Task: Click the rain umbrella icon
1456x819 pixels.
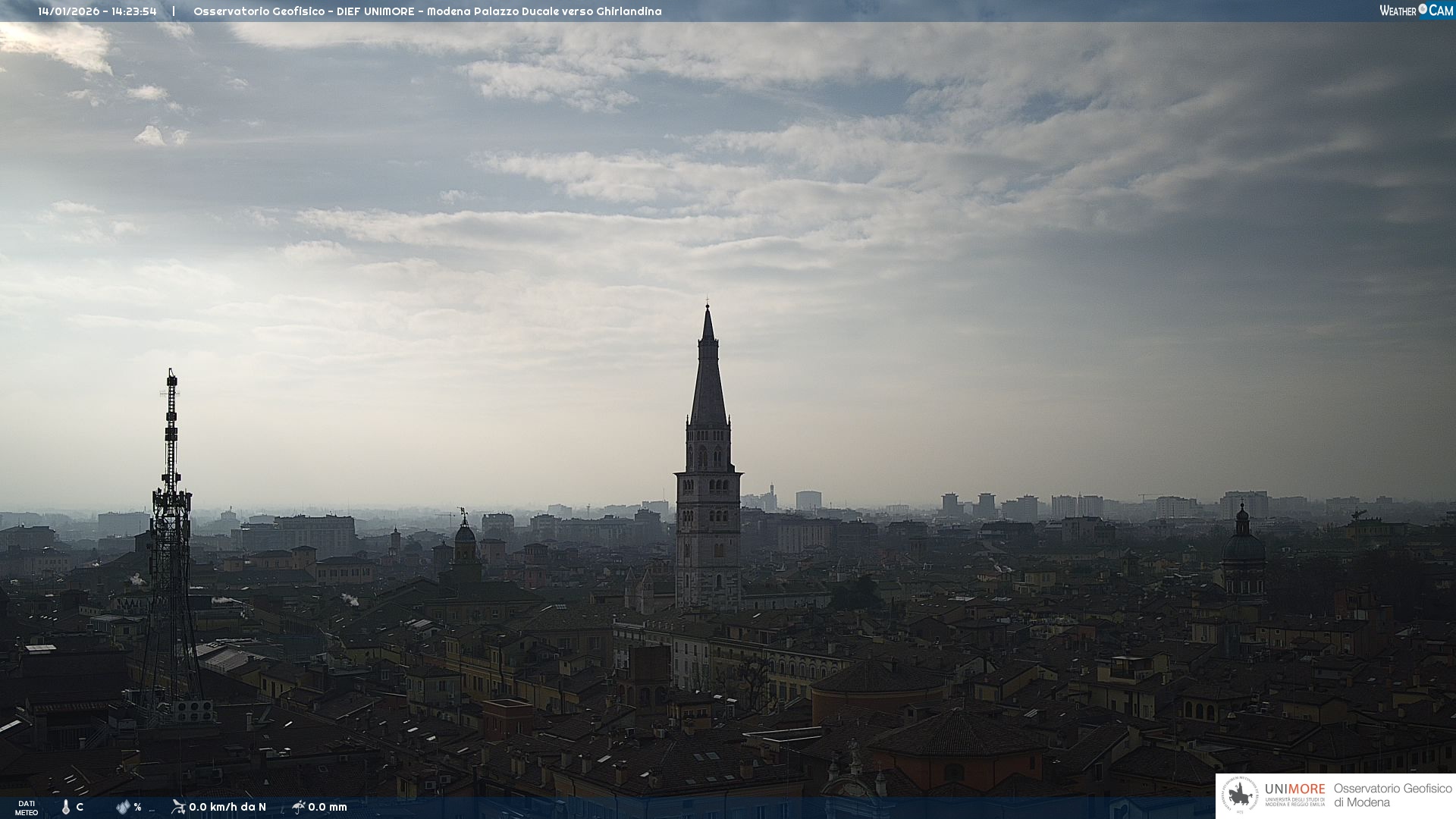Action: [x=298, y=807]
